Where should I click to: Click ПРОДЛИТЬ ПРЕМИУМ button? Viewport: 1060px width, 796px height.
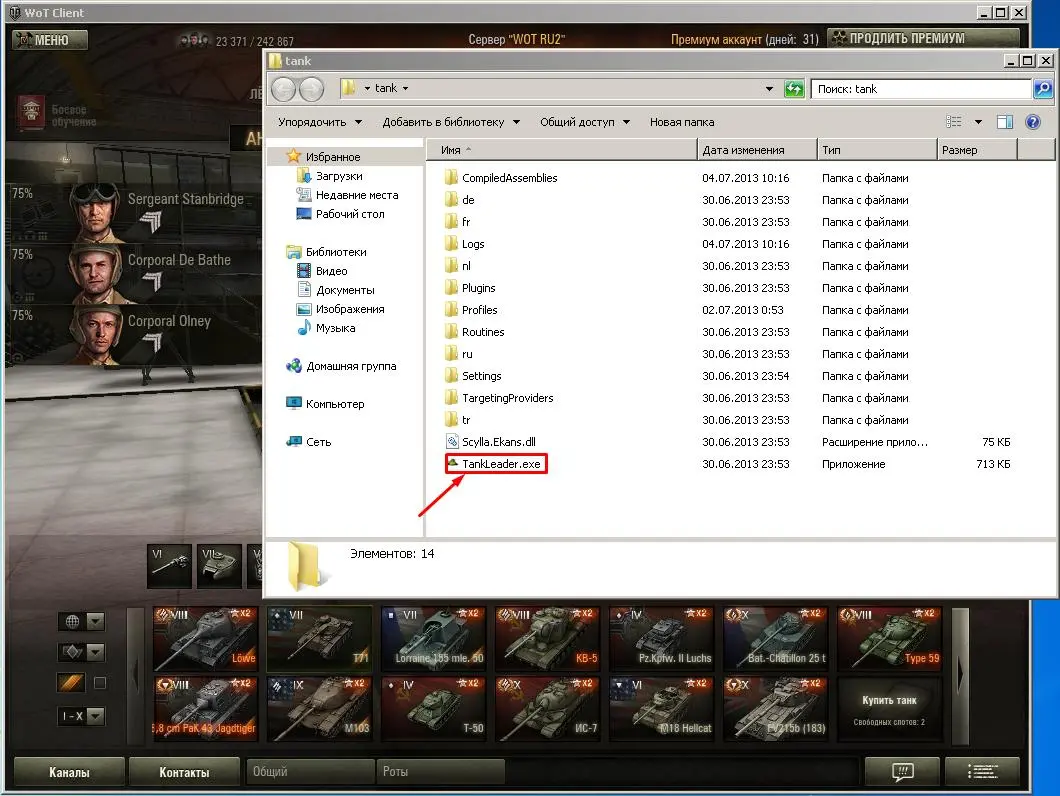pyautogui.click(x=923, y=38)
